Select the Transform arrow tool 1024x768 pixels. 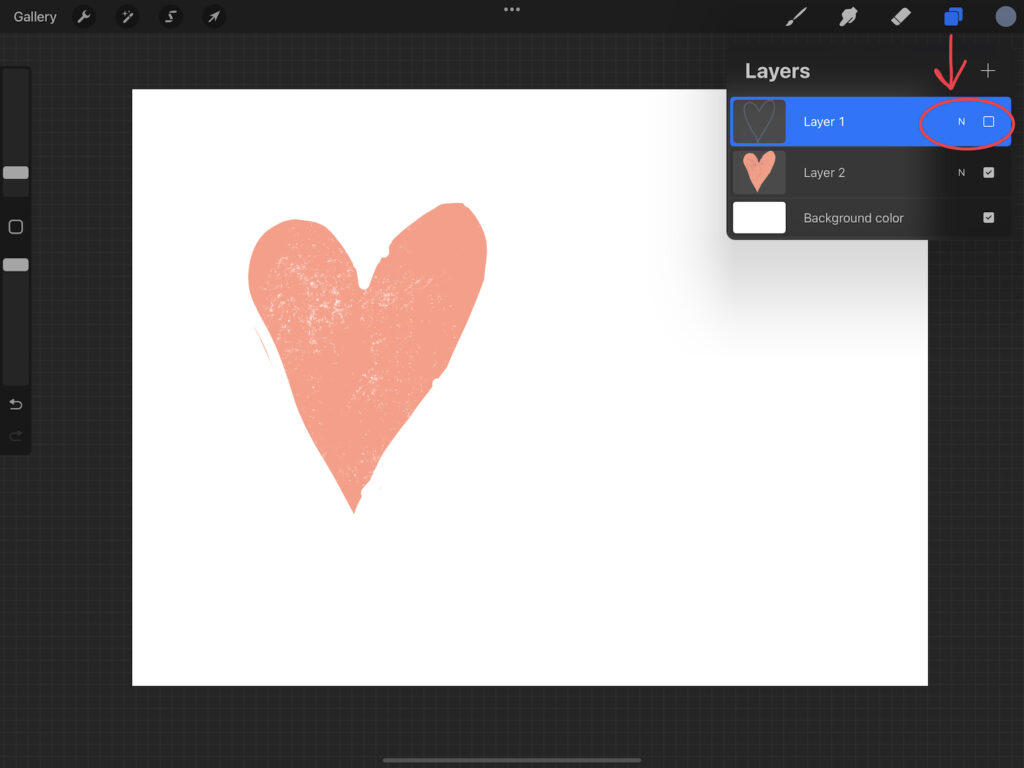point(213,17)
